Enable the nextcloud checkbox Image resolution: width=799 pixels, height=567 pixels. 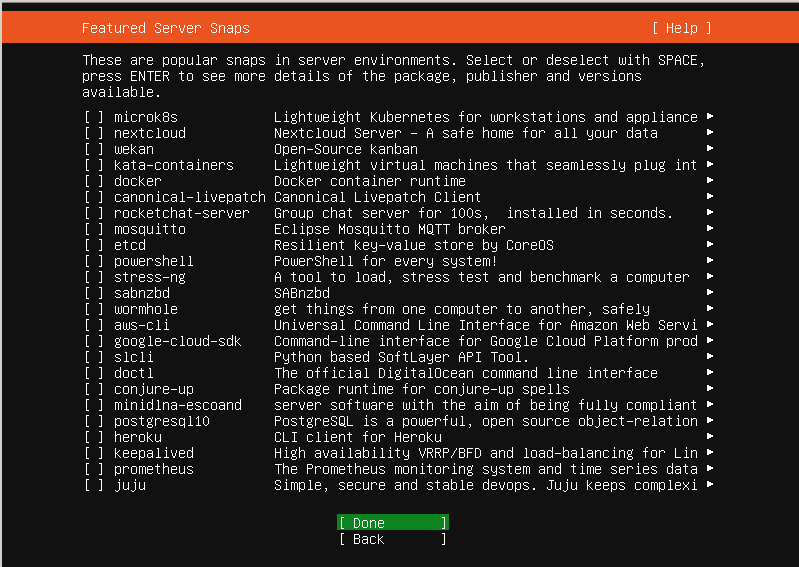[94, 133]
